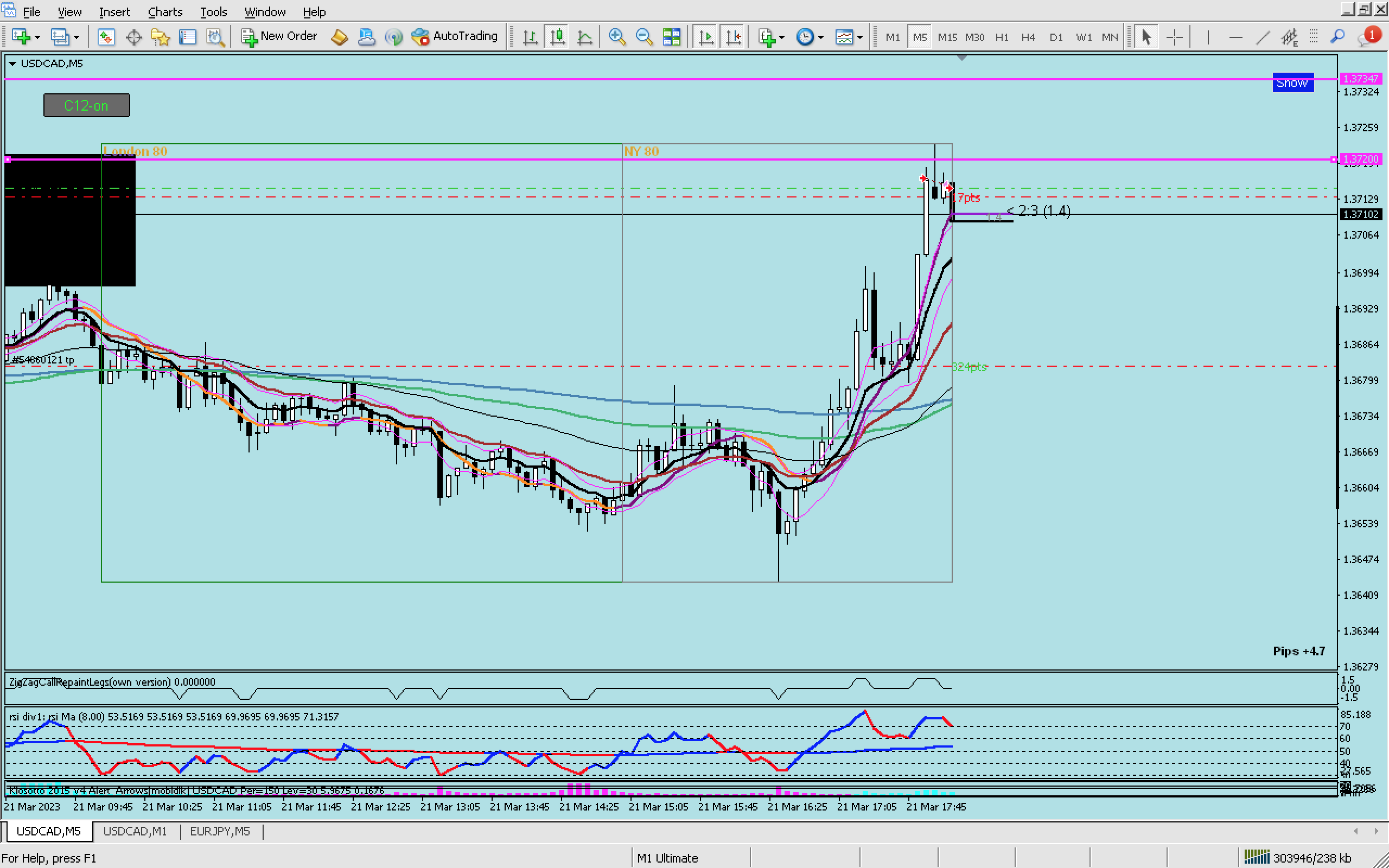This screenshot has height=868, width=1389.
Task: Toggle the chart auto scroll button
Action: coord(706,37)
